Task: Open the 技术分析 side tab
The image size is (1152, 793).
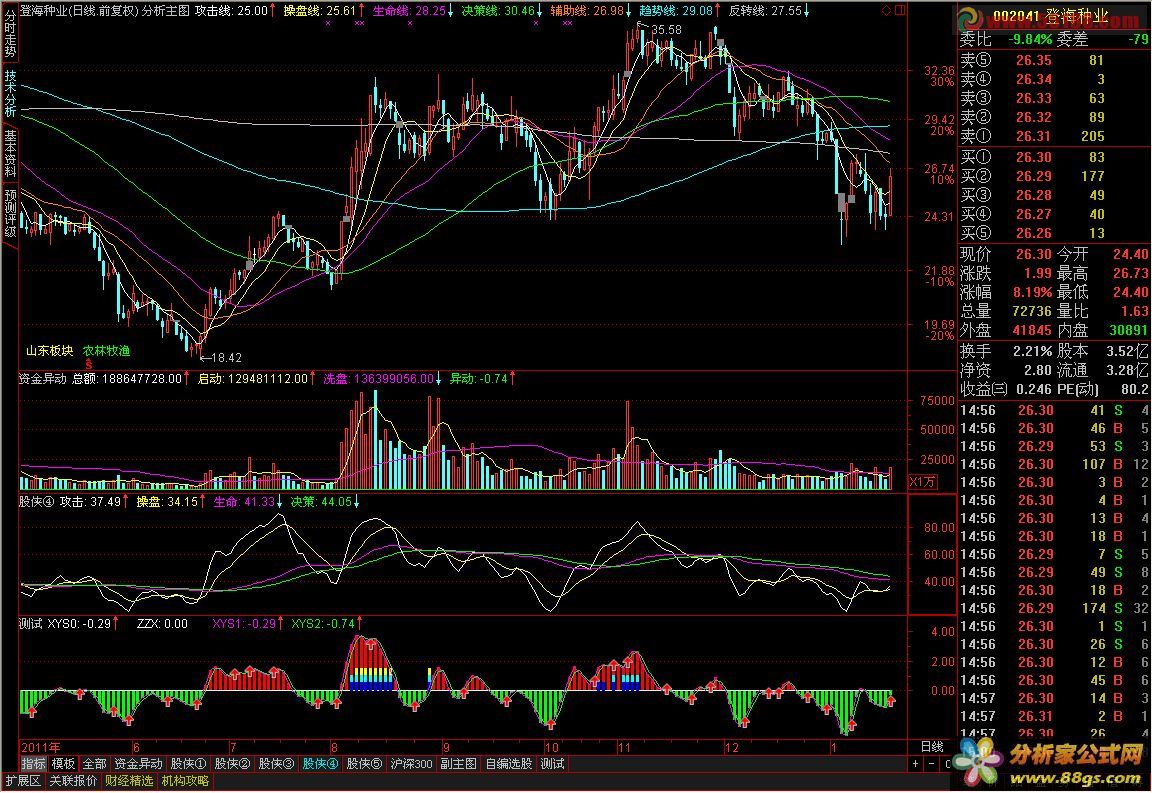Action: pyautogui.click(x=10, y=93)
